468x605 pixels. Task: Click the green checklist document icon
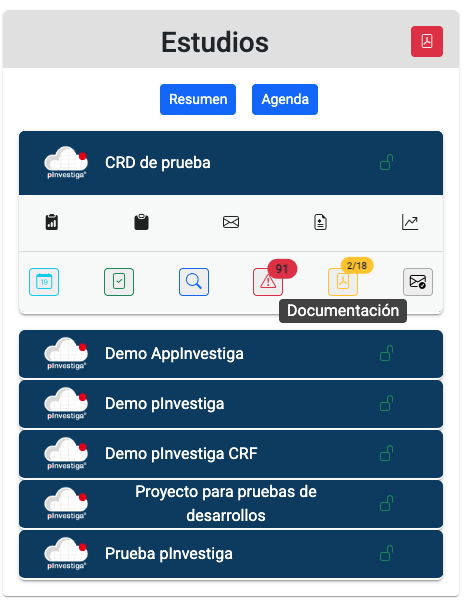119,282
